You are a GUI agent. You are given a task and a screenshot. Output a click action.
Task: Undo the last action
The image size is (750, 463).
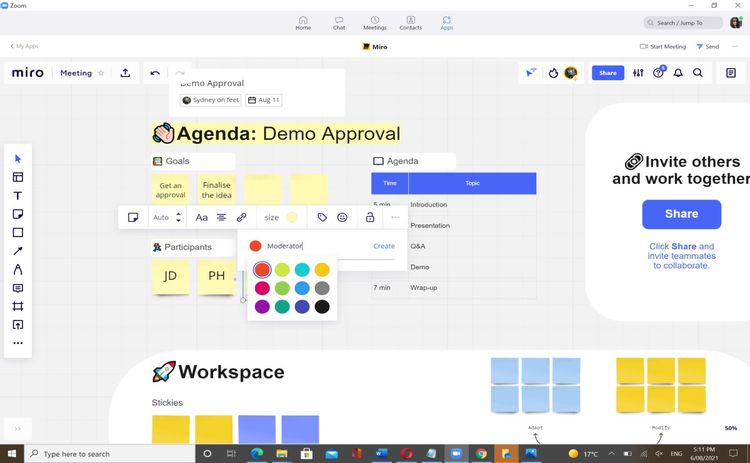click(155, 73)
